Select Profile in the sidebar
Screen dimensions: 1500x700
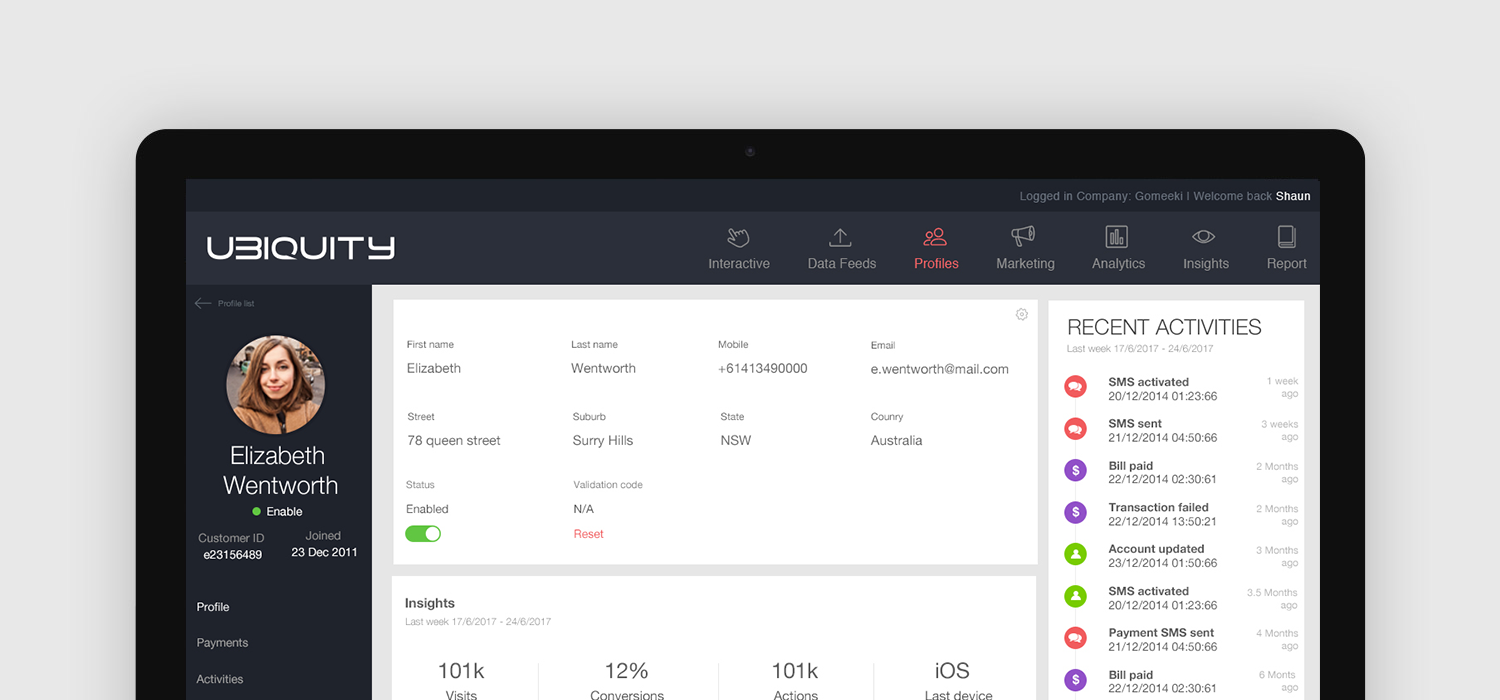[213, 607]
